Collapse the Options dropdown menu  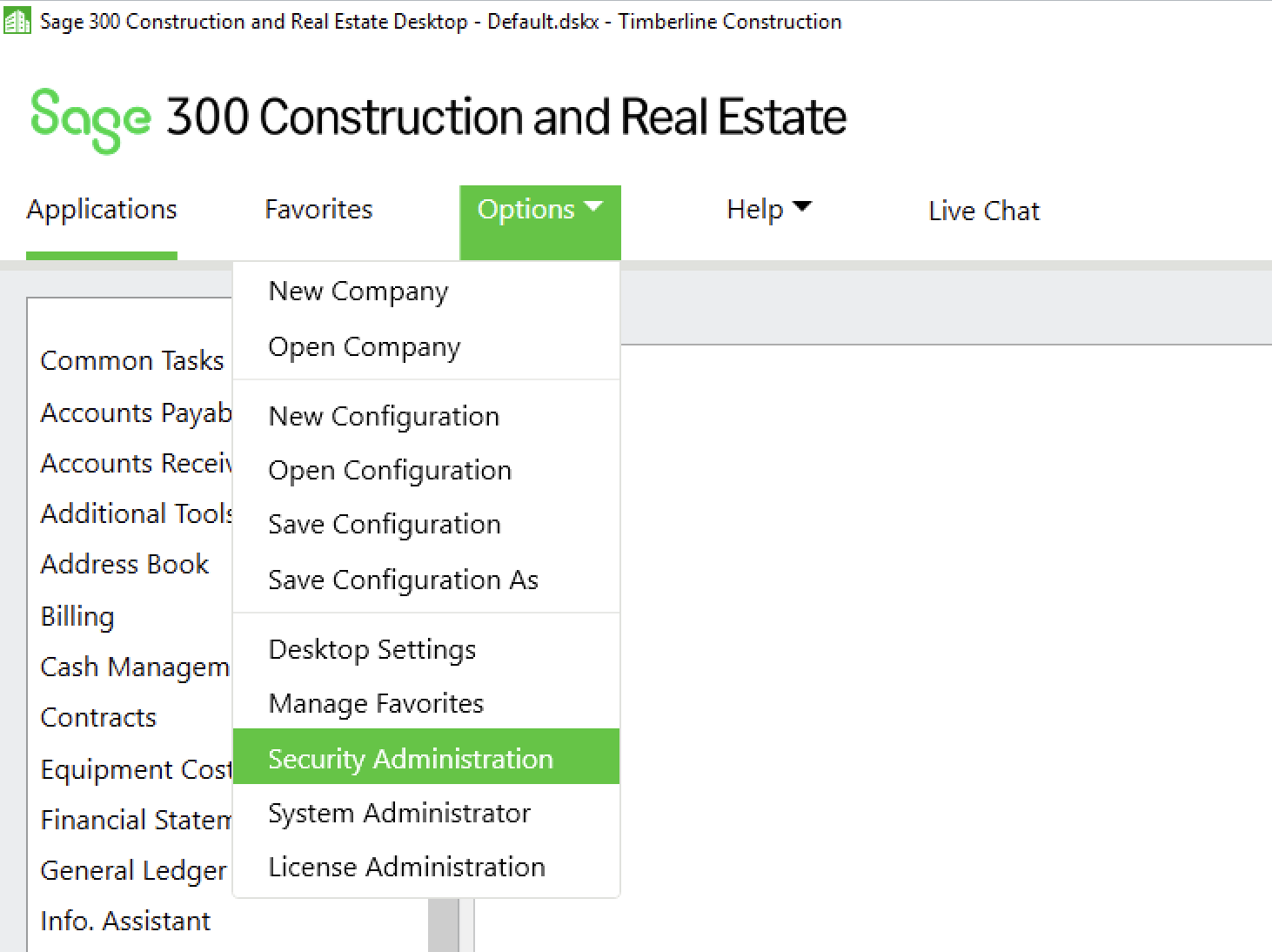click(540, 222)
